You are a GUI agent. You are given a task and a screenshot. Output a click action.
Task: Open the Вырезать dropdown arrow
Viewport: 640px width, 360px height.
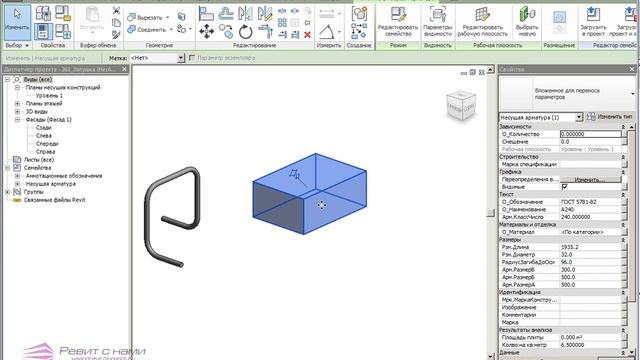point(168,18)
